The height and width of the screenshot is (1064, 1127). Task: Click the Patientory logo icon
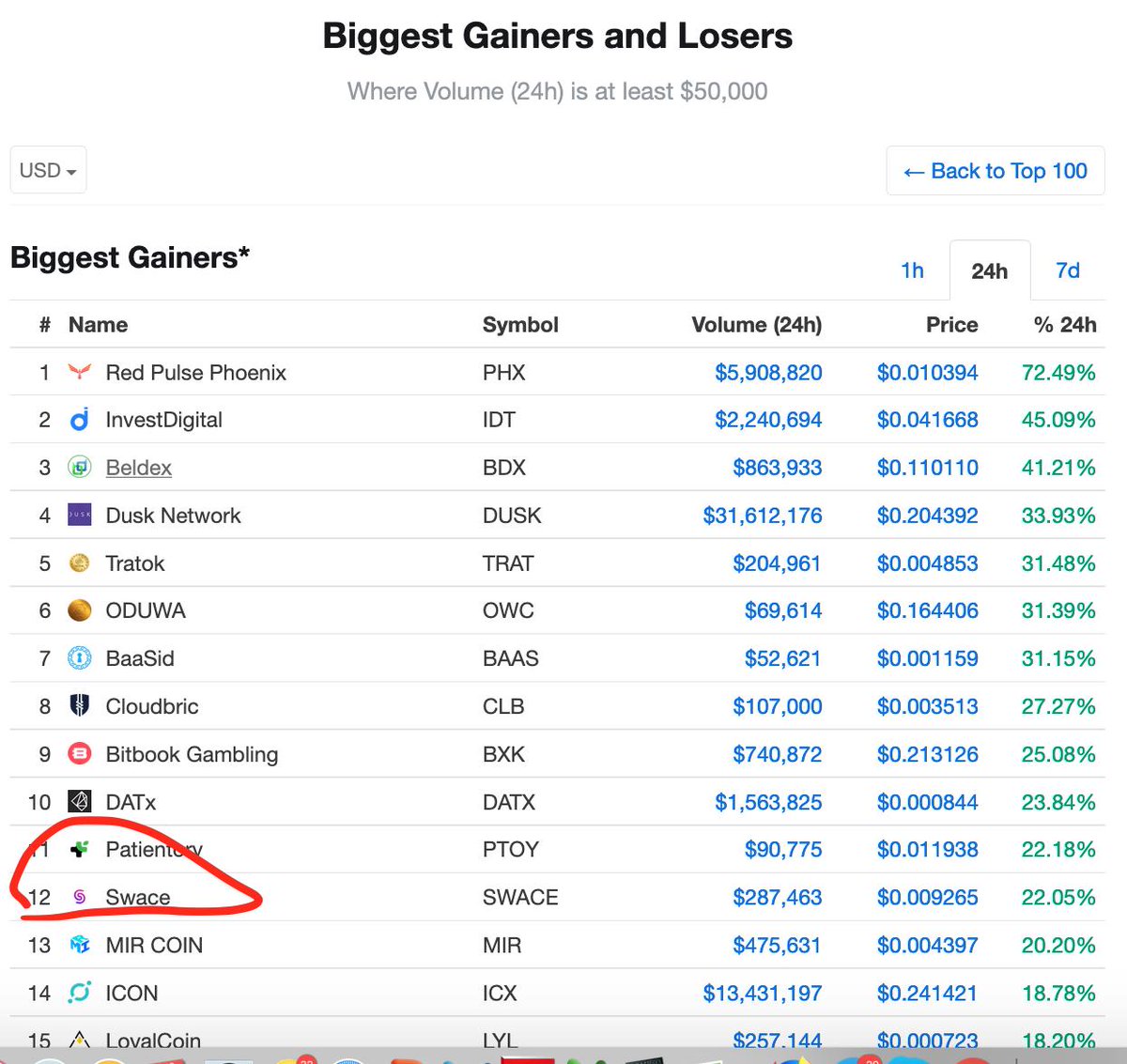click(x=80, y=849)
